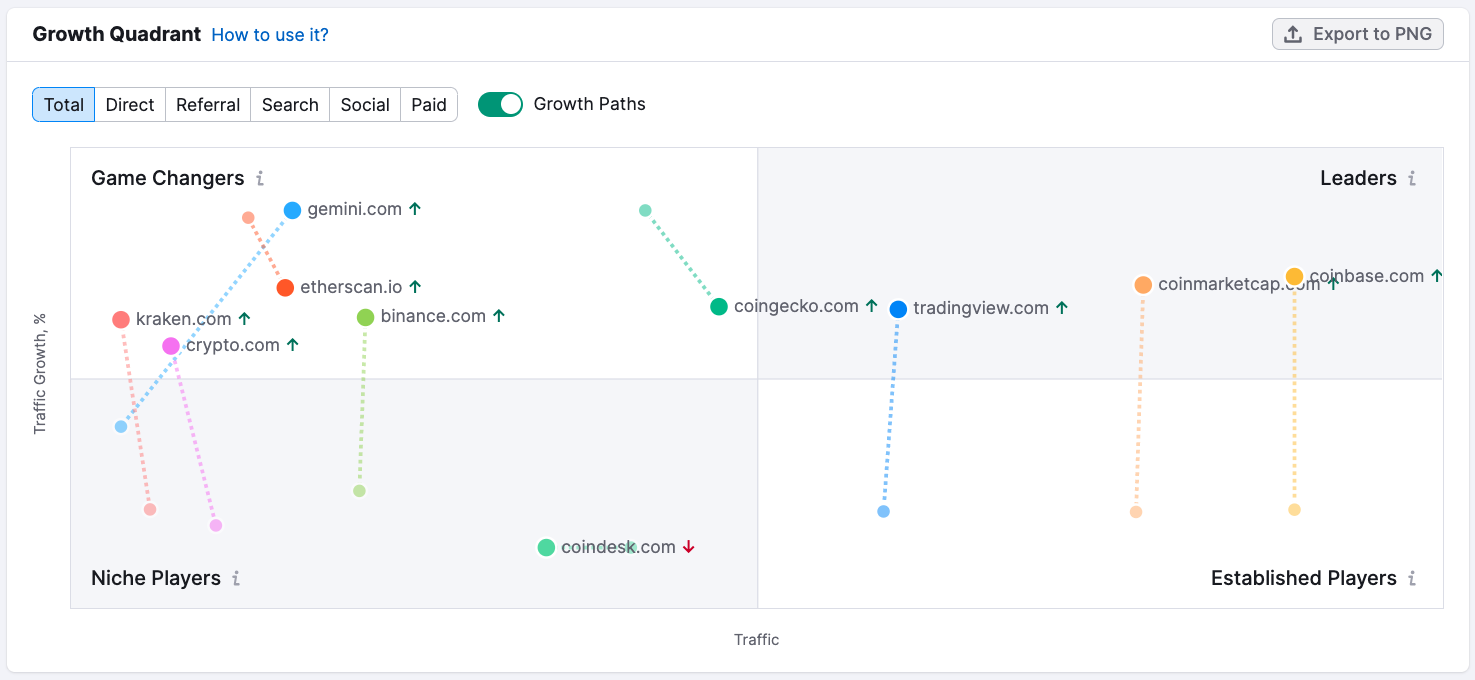Click the up arrow beside gemini.com
Image resolution: width=1475 pixels, height=680 pixels.
point(415,209)
